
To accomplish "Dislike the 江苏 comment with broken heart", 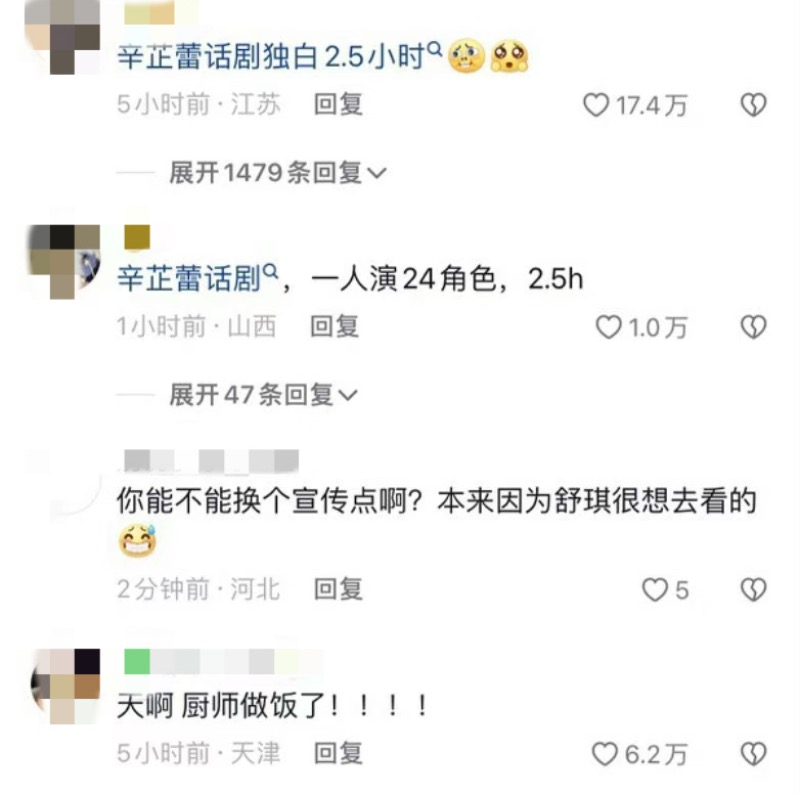I will click(754, 105).
